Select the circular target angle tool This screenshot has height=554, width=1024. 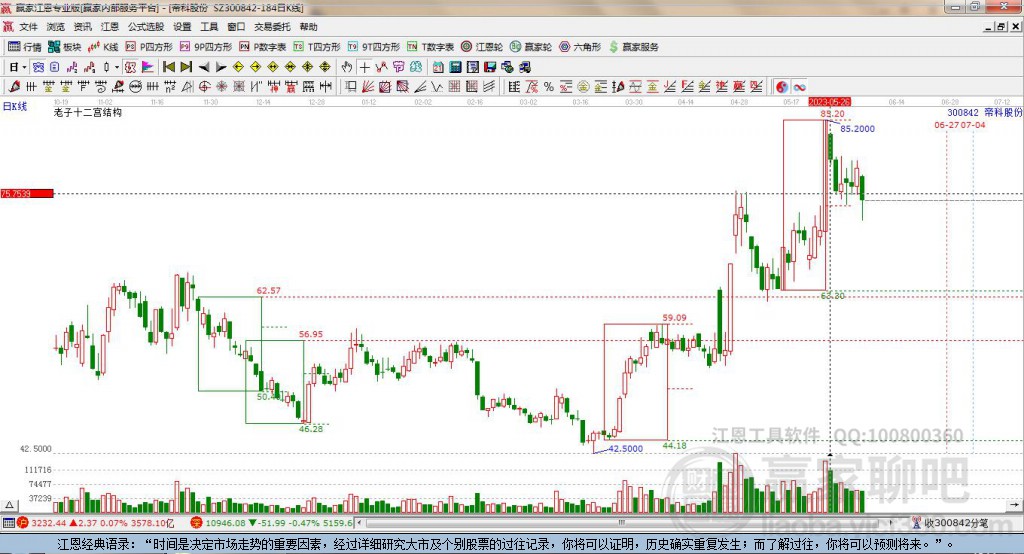tap(204, 86)
